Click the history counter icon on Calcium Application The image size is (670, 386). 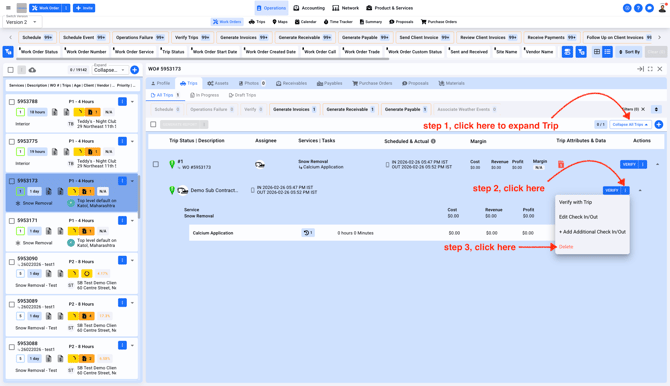(x=308, y=233)
